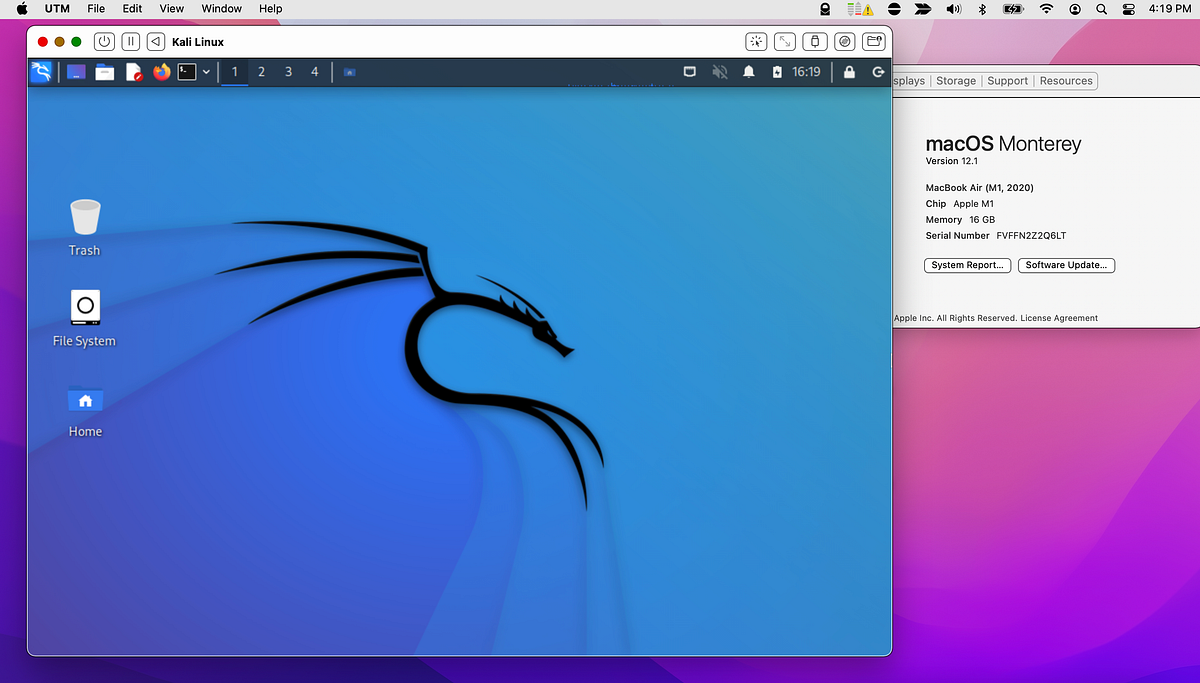Click the System Report button
The height and width of the screenshot is (683, 1200).
click(x=966, y=265)
